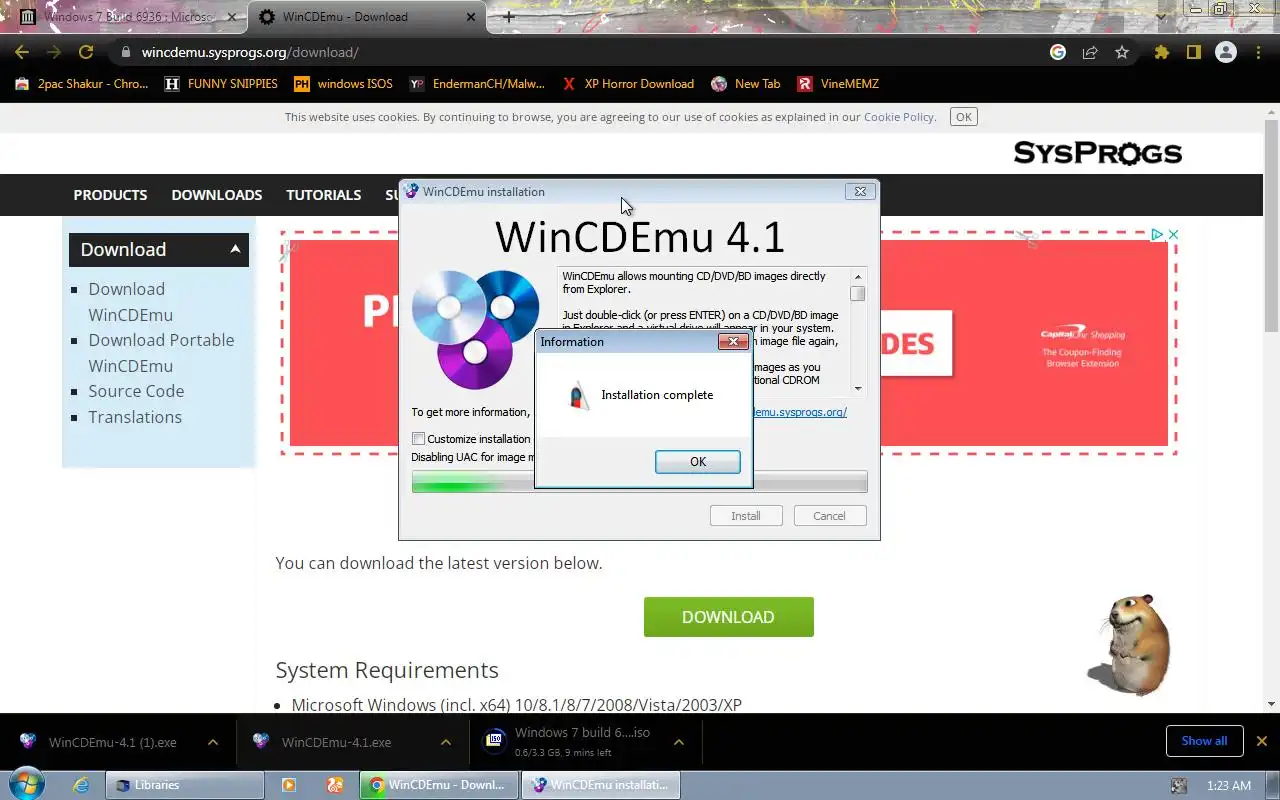Open the DOWNLOADS menu on SysProgs site

pyautogui.click(x=217, y=195)
